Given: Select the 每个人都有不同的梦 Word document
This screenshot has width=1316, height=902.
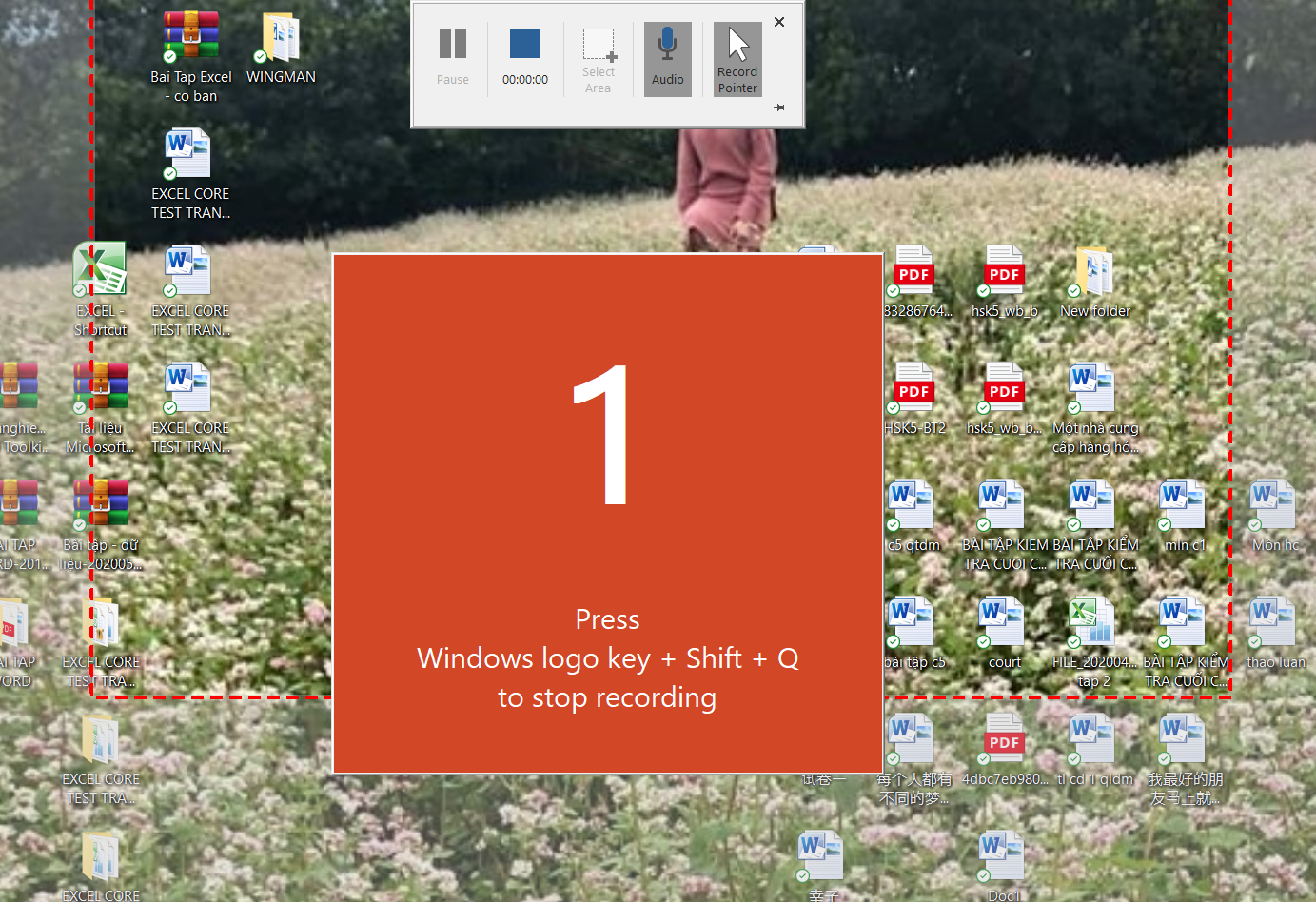Looking at the screenshot, I should [x=913, y=759].
